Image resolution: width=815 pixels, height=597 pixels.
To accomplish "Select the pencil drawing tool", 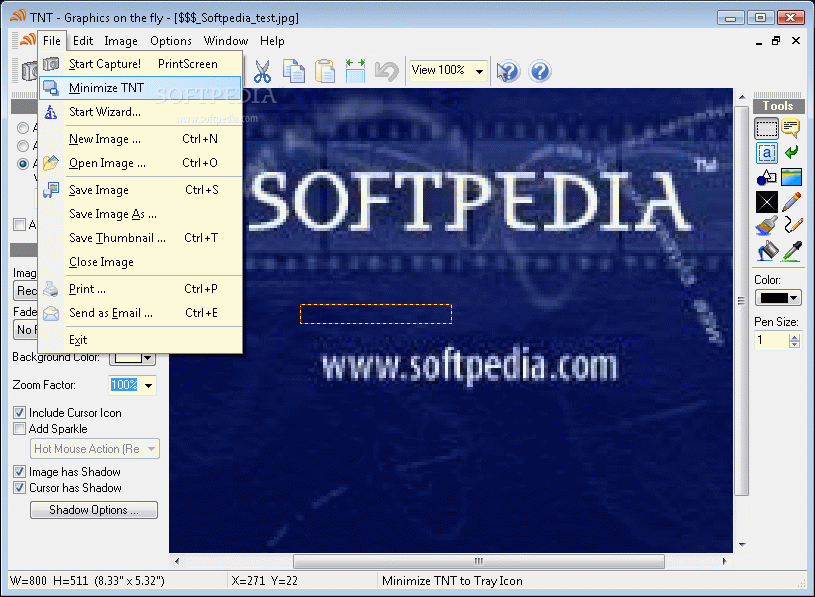I will tap(791, 202).
